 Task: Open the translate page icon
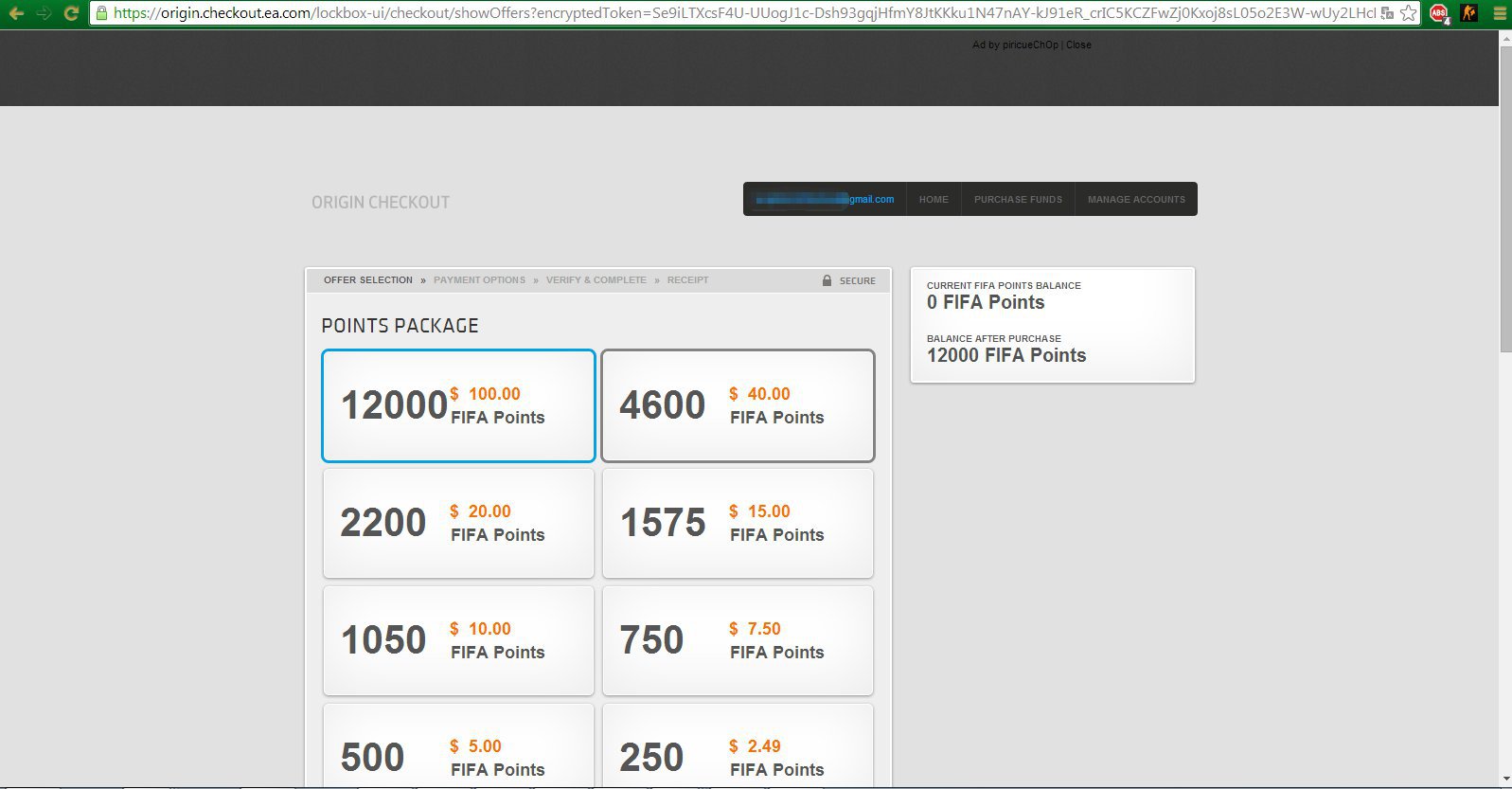(1387, 13)
